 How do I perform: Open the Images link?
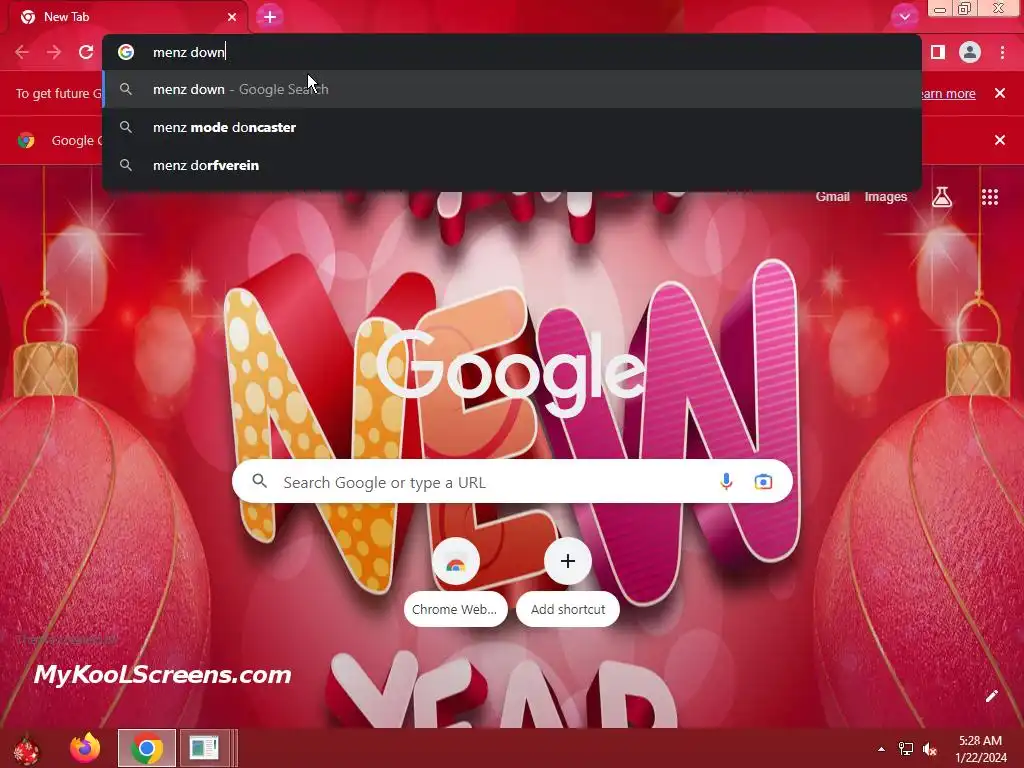pos(886,197)
